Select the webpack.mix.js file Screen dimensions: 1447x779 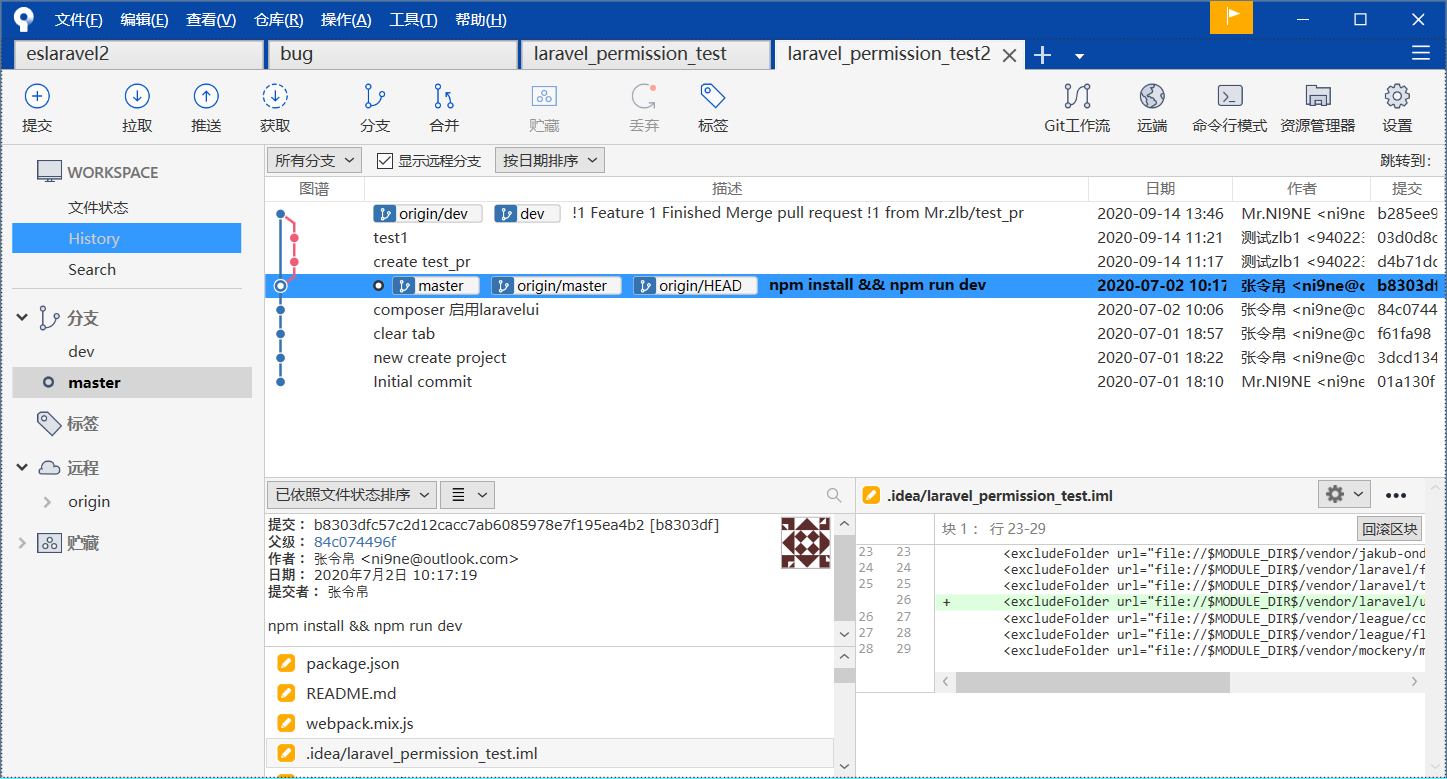click(x=359, y=723)
